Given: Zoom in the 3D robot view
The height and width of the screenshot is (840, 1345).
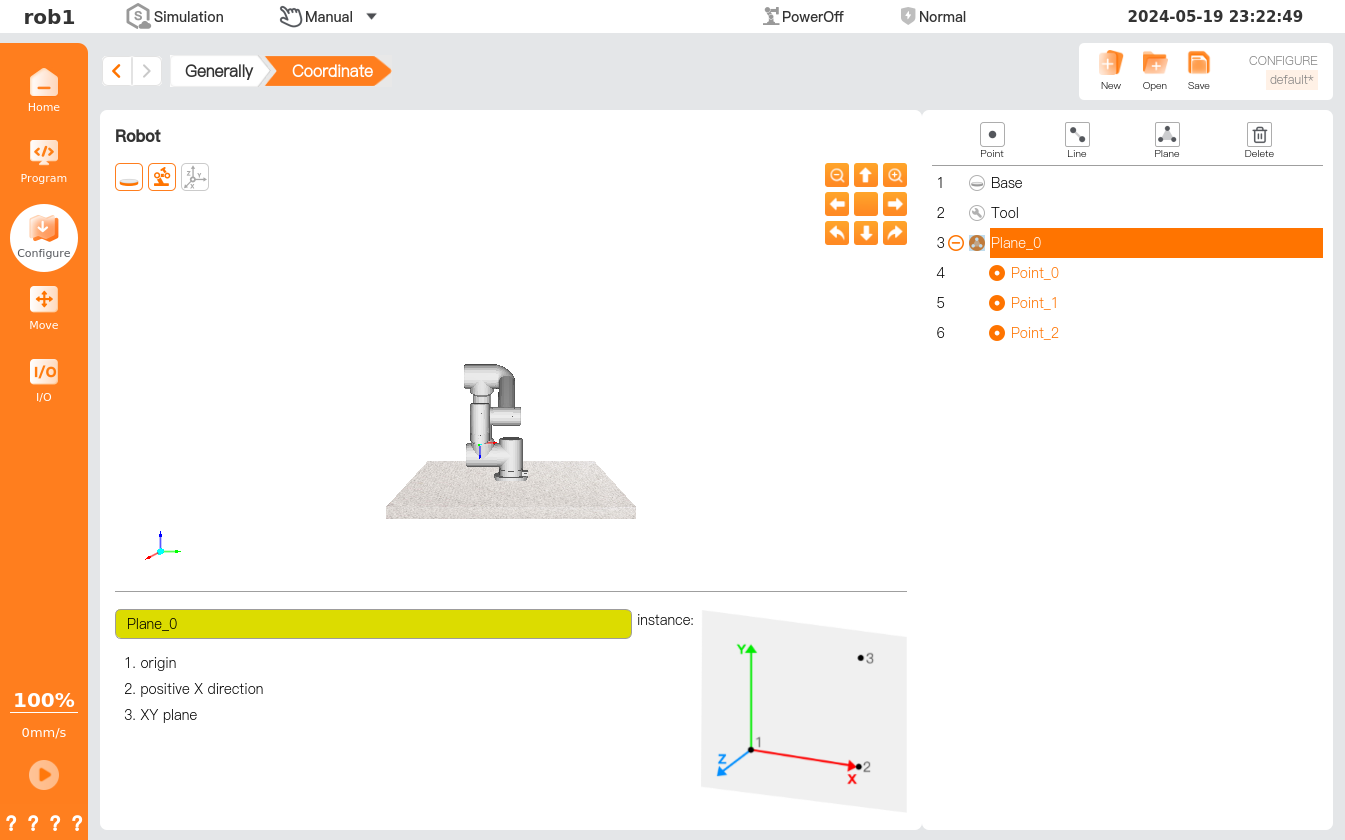Looking at the screenshot, I should (x=895, y=175).
